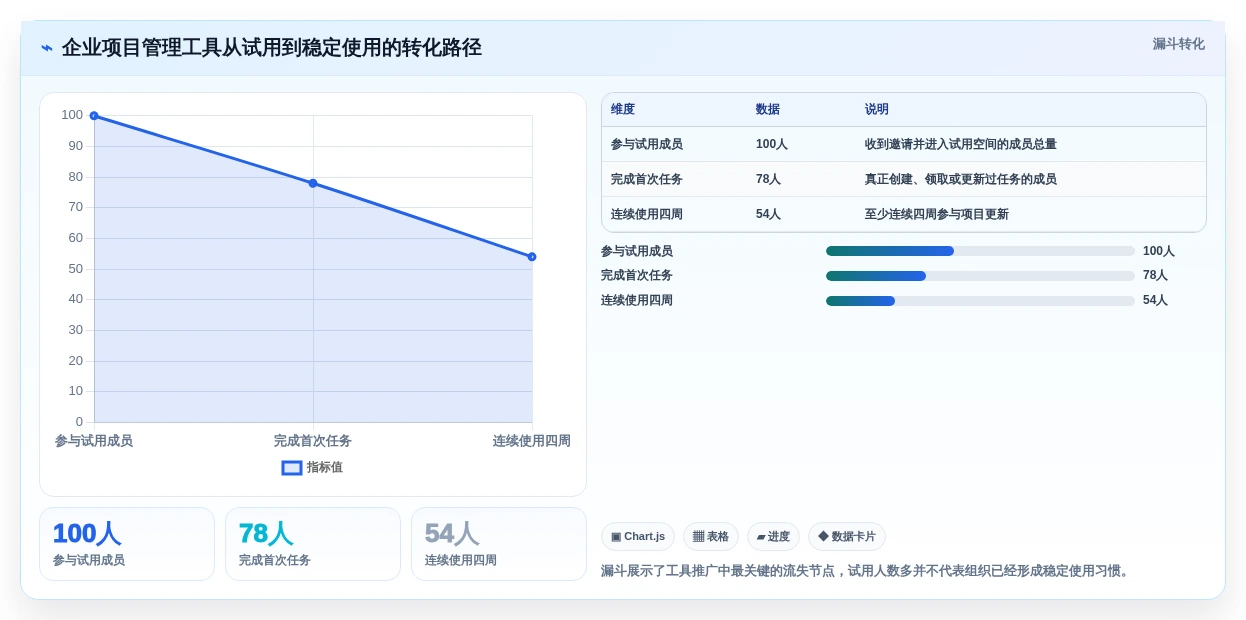Click the 表格 tag chip
Image resolution: width=1246 pixels, height=620 pixels.
[711, 537]
